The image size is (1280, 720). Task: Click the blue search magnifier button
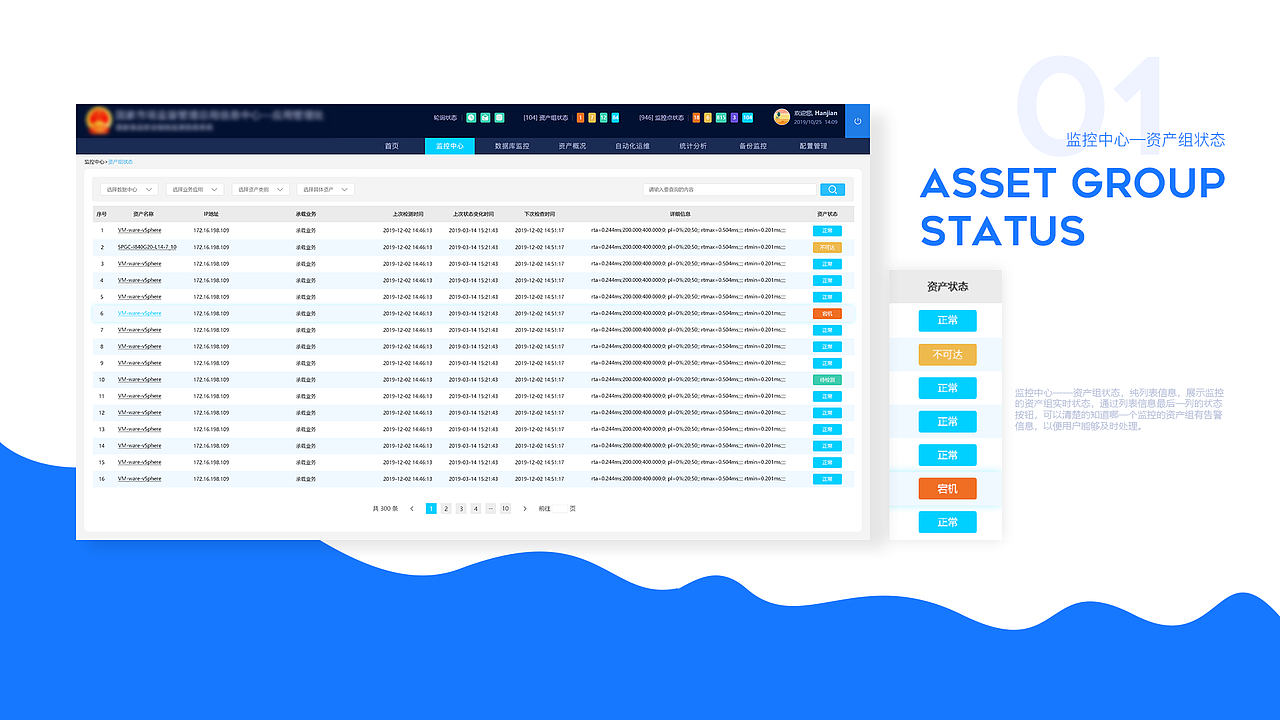832,189
